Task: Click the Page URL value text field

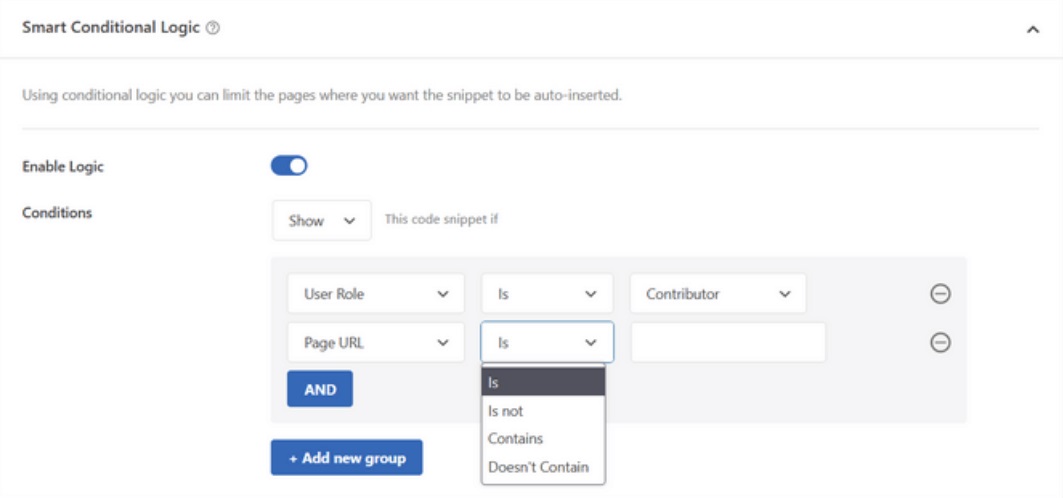Action: click(728, 342)
